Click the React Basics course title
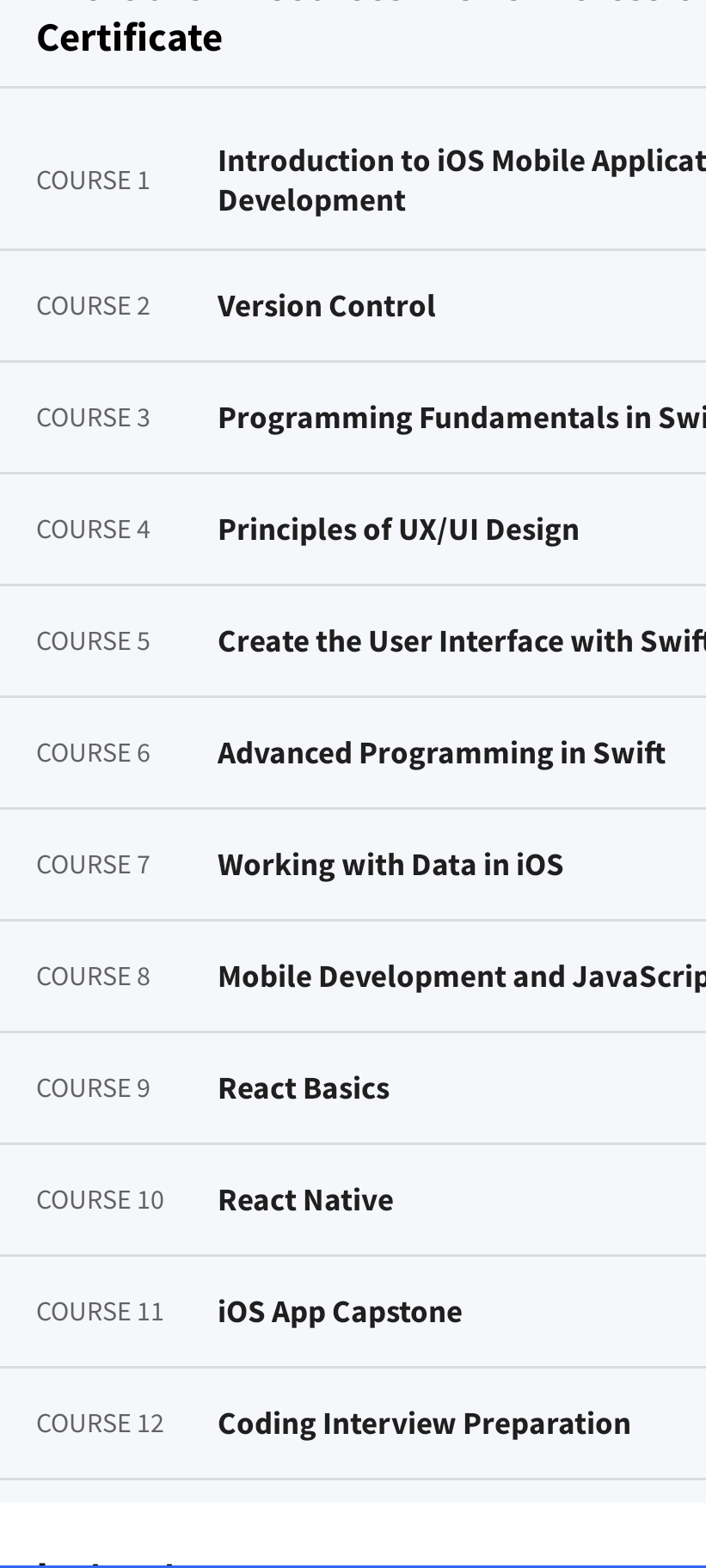The image size is (706, 1568). coord(304,1088)
